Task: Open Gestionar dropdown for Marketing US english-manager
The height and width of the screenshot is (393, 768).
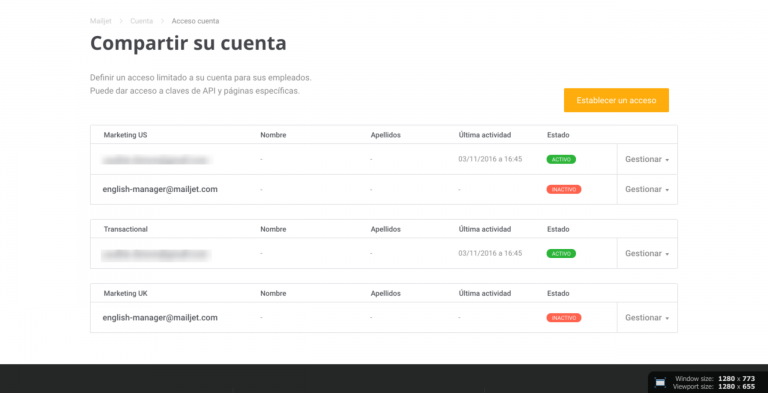Action: 647,189
